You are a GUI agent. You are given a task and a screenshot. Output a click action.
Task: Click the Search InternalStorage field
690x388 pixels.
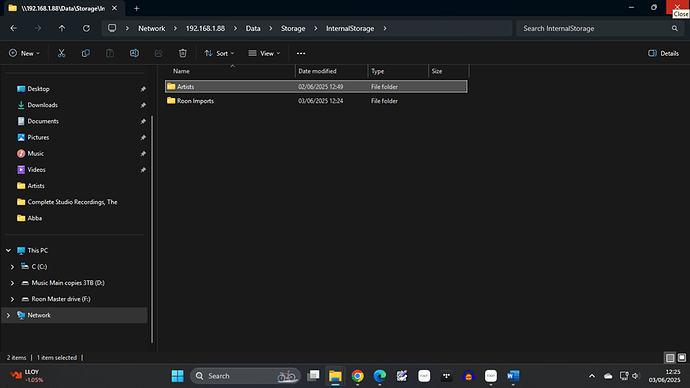tap(599, 28)
